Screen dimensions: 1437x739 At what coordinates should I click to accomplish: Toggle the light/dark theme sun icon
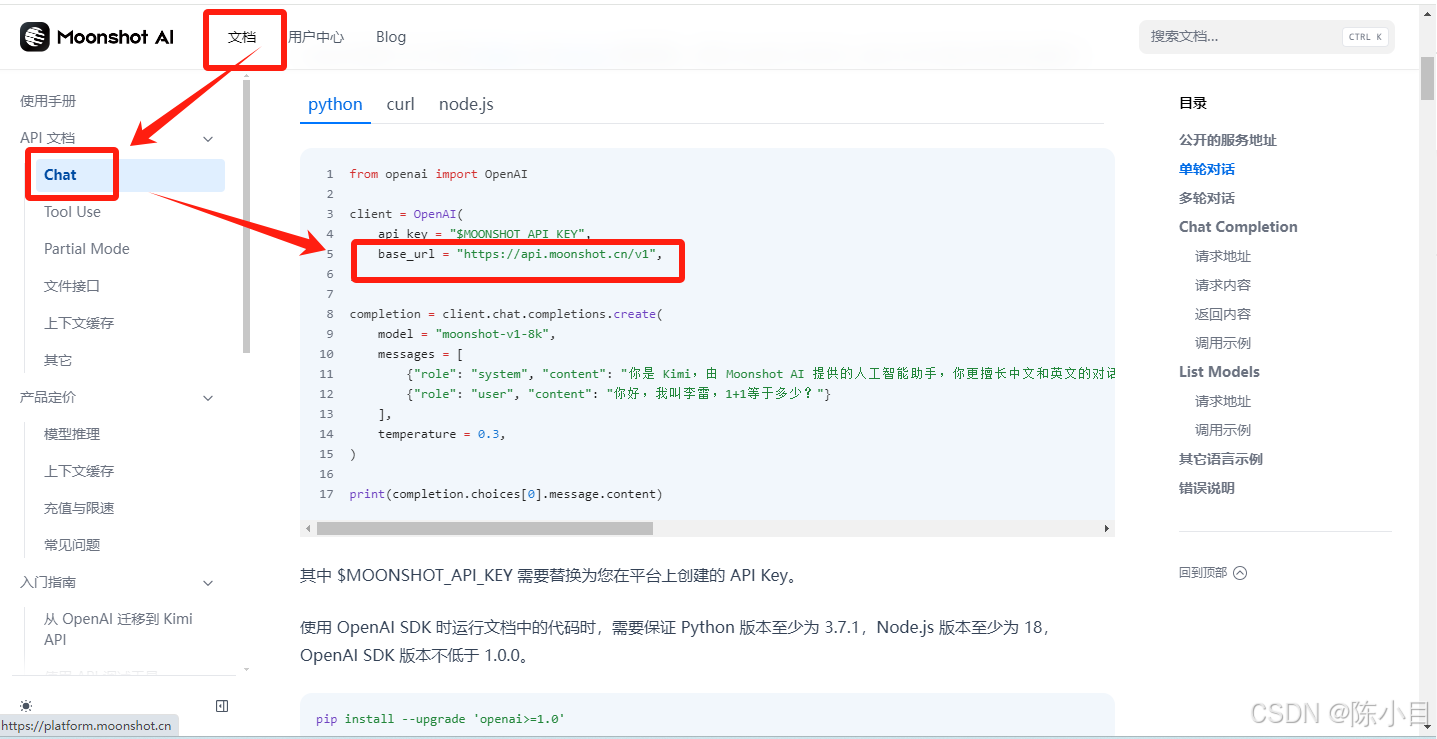click(x=26, y=706)
